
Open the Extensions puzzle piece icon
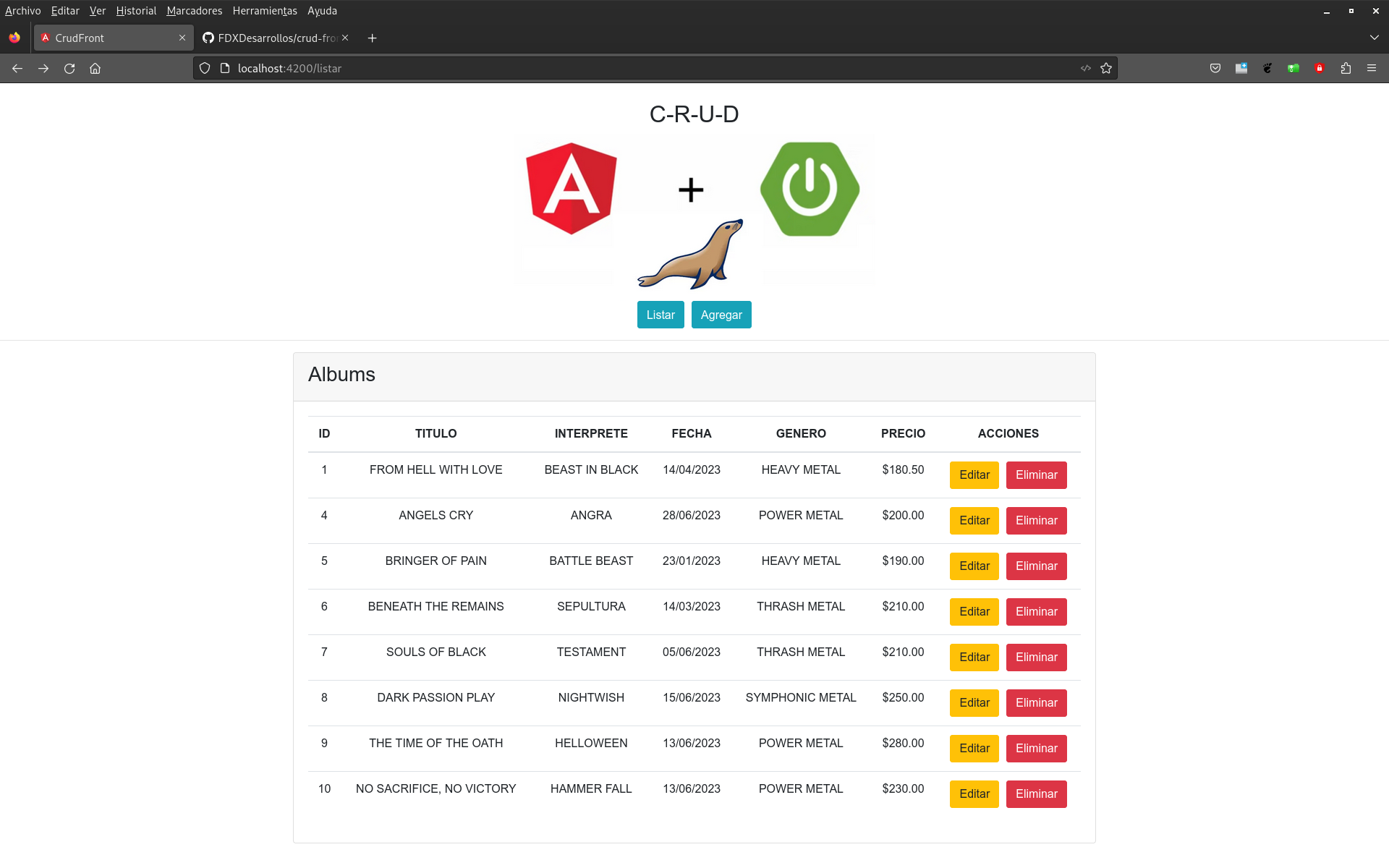coord(1346,68)
